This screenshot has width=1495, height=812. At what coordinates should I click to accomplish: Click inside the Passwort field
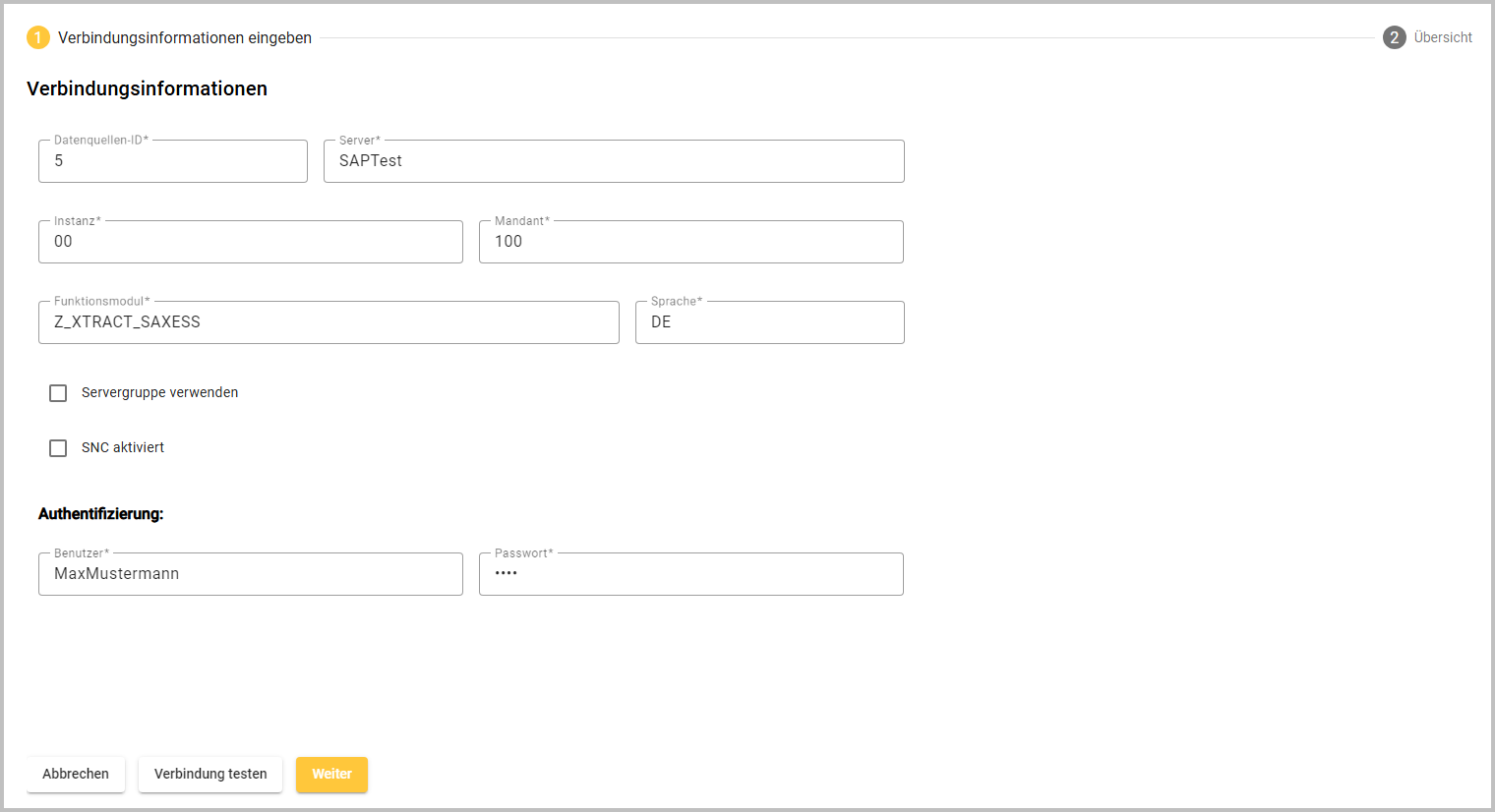tap(690, 574)
